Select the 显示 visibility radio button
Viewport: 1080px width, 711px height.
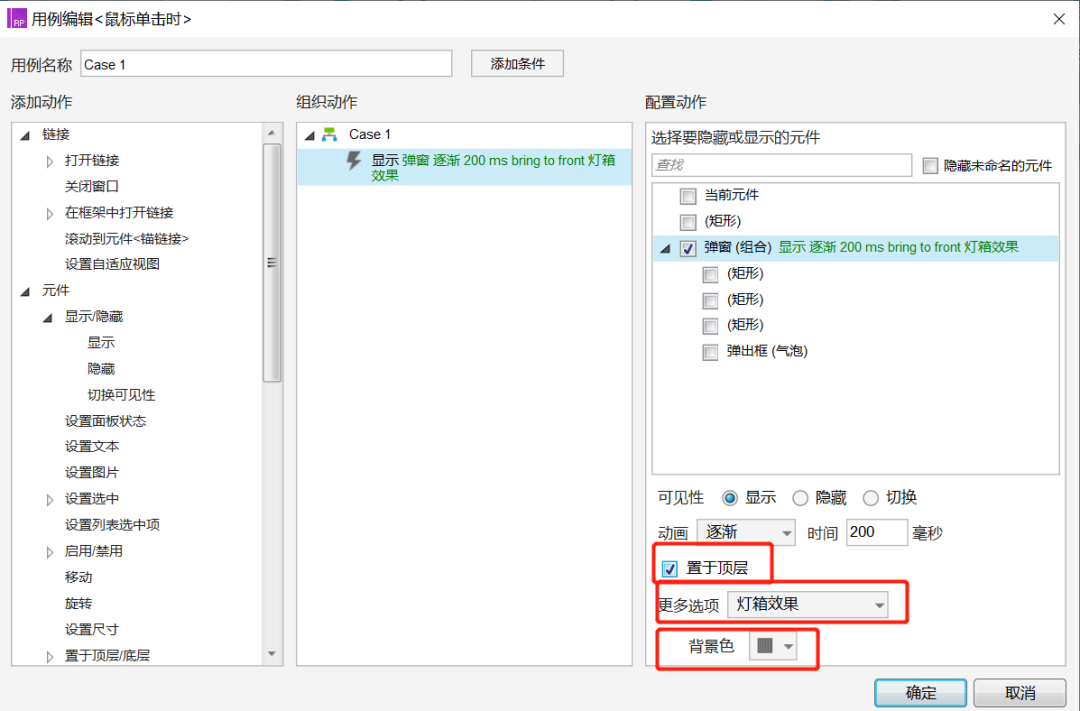[729, 498]
